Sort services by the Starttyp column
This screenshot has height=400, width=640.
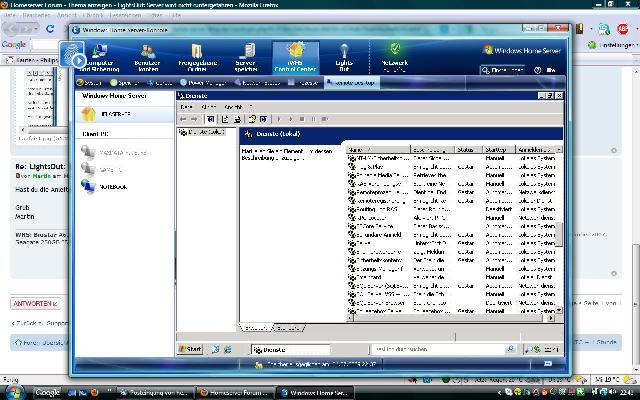click(499, 150)
